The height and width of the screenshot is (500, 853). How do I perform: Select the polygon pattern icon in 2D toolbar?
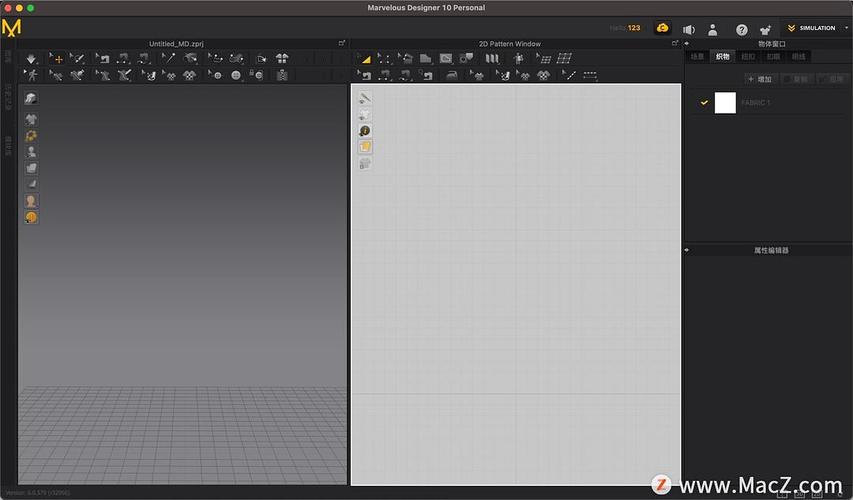tap(425, 58)
